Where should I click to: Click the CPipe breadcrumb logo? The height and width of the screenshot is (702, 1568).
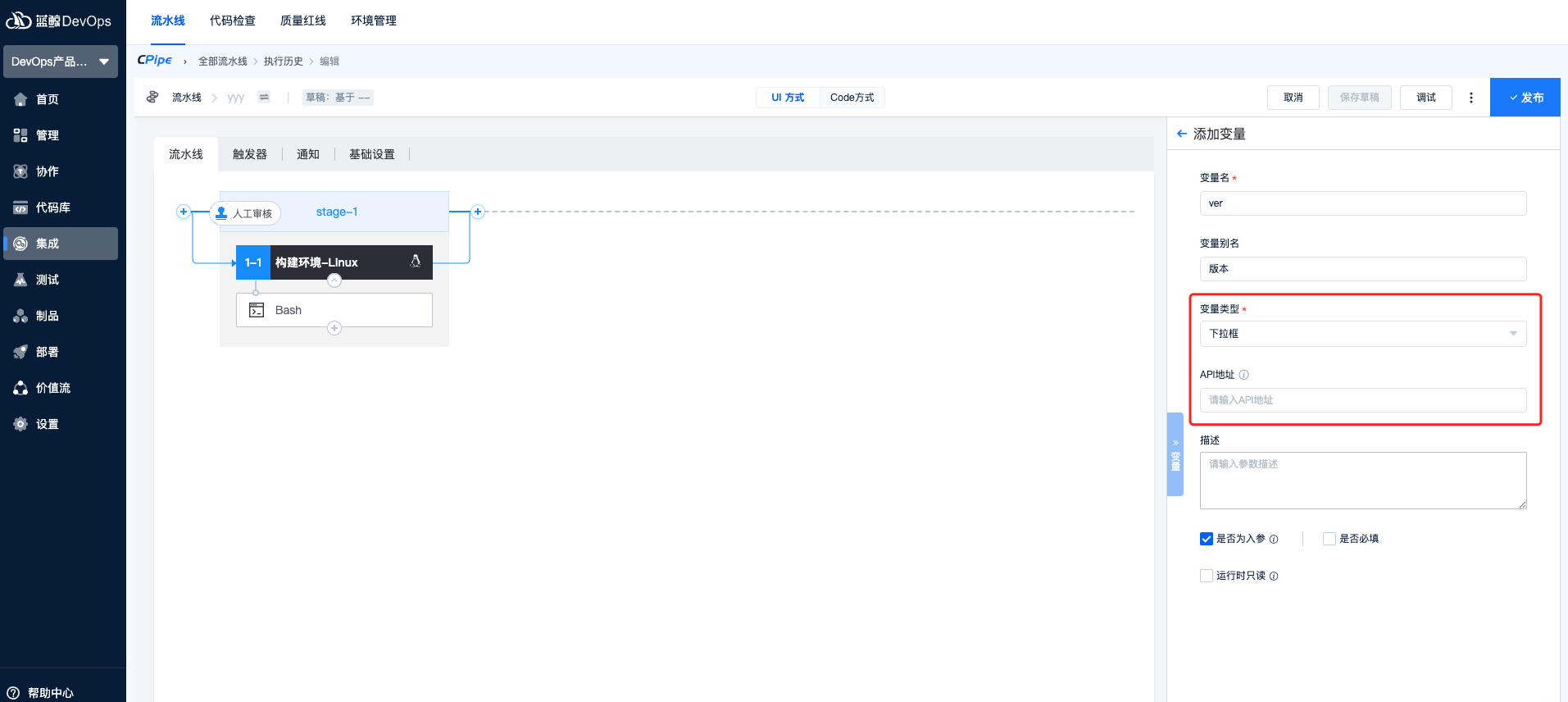click(155, 60)
